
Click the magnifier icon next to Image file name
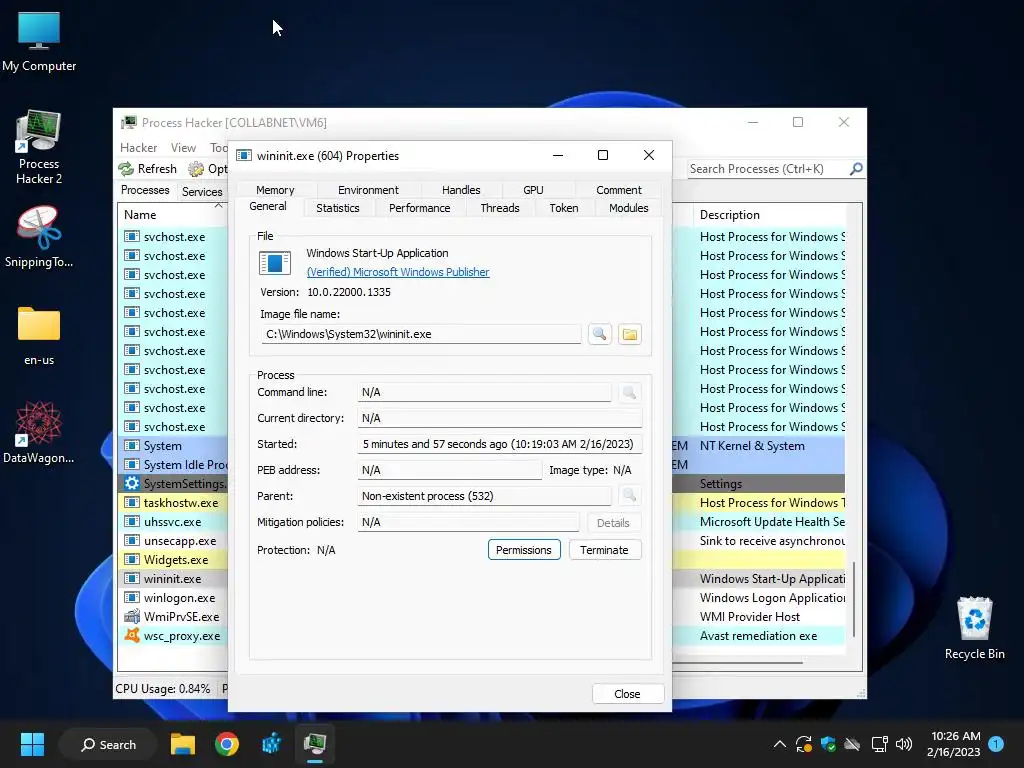[599, 334]
